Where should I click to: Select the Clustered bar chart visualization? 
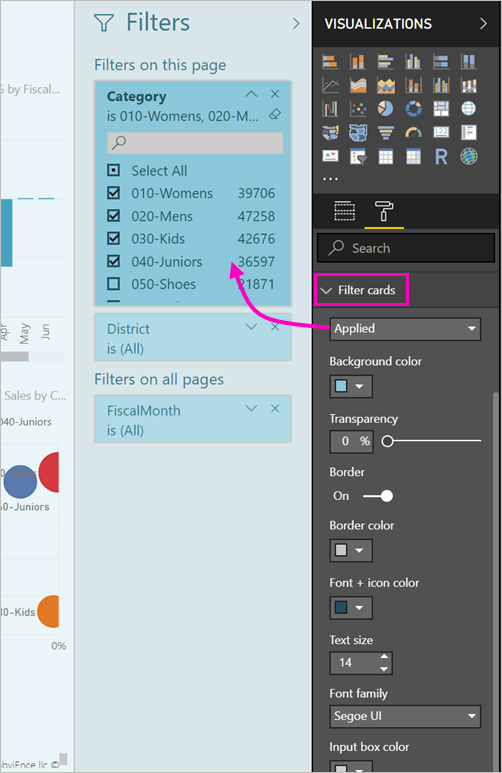386,62
